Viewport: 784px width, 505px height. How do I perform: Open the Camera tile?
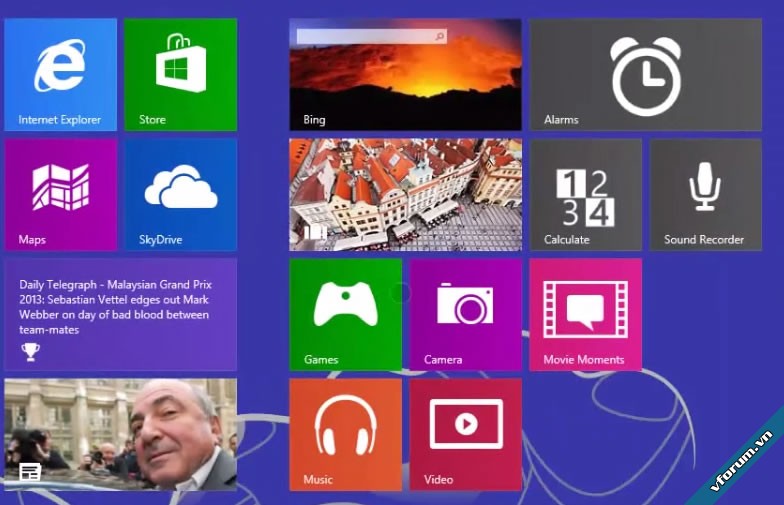[466, 314]
